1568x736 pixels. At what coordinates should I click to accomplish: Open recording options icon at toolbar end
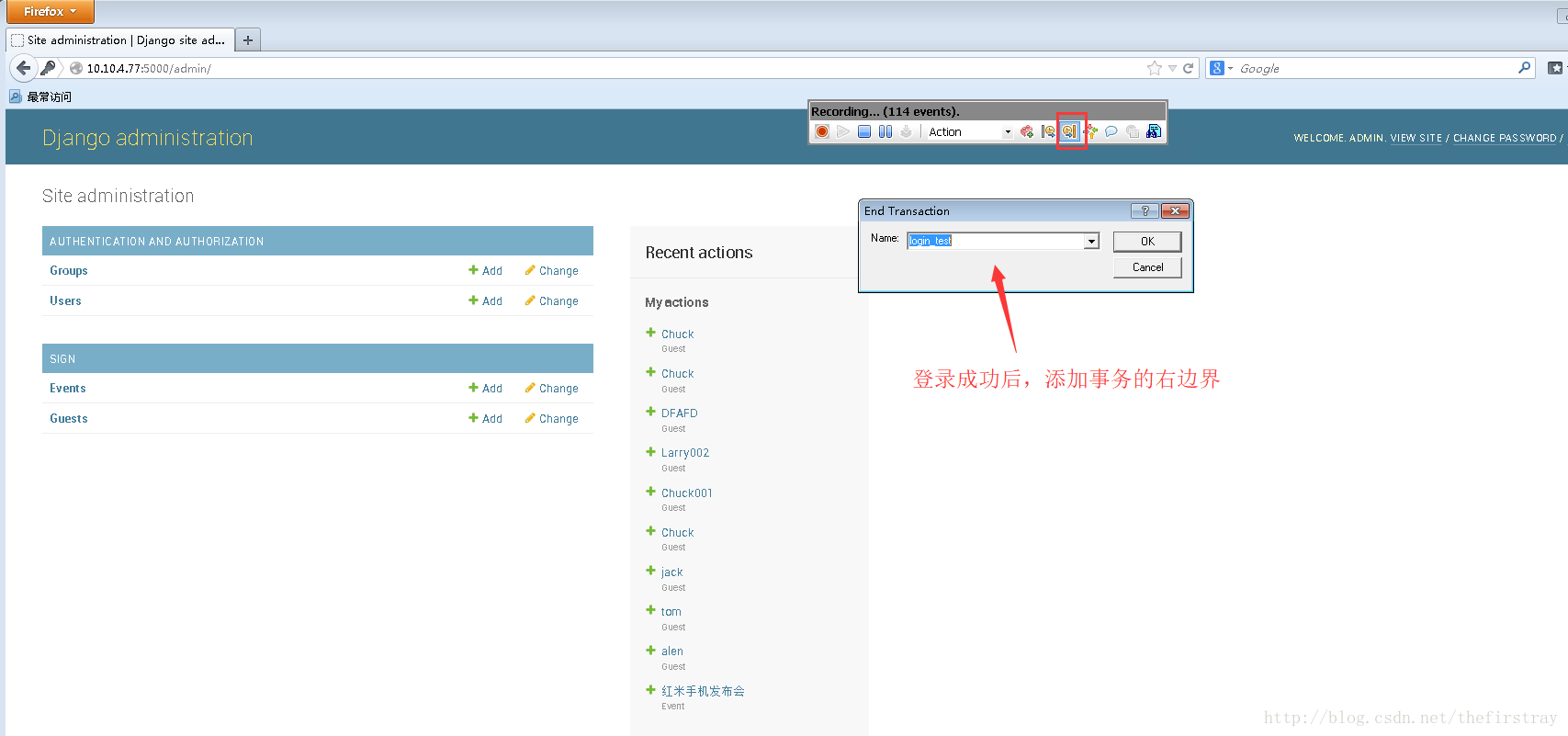1154,131
